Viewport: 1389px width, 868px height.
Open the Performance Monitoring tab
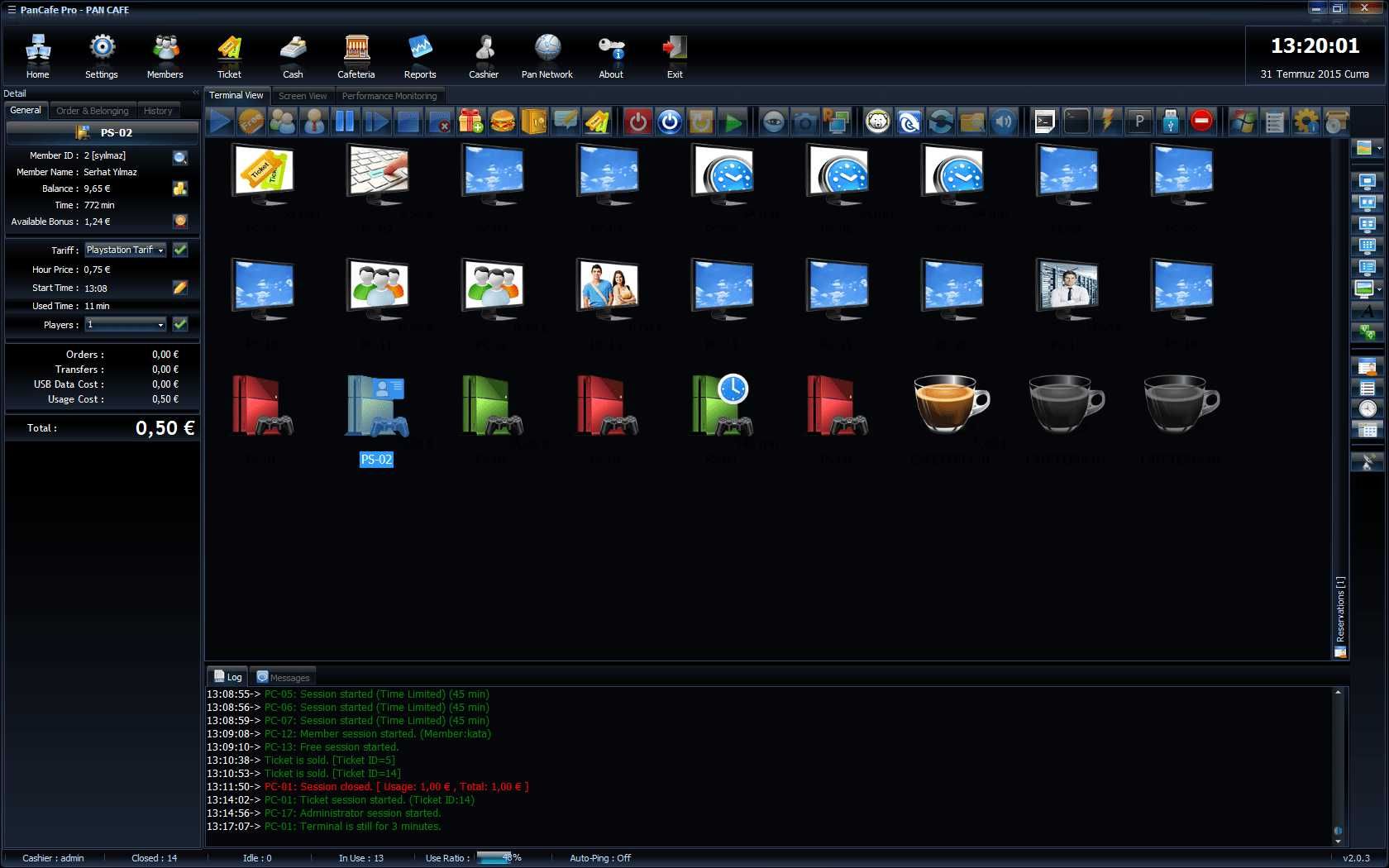point(389,96)
